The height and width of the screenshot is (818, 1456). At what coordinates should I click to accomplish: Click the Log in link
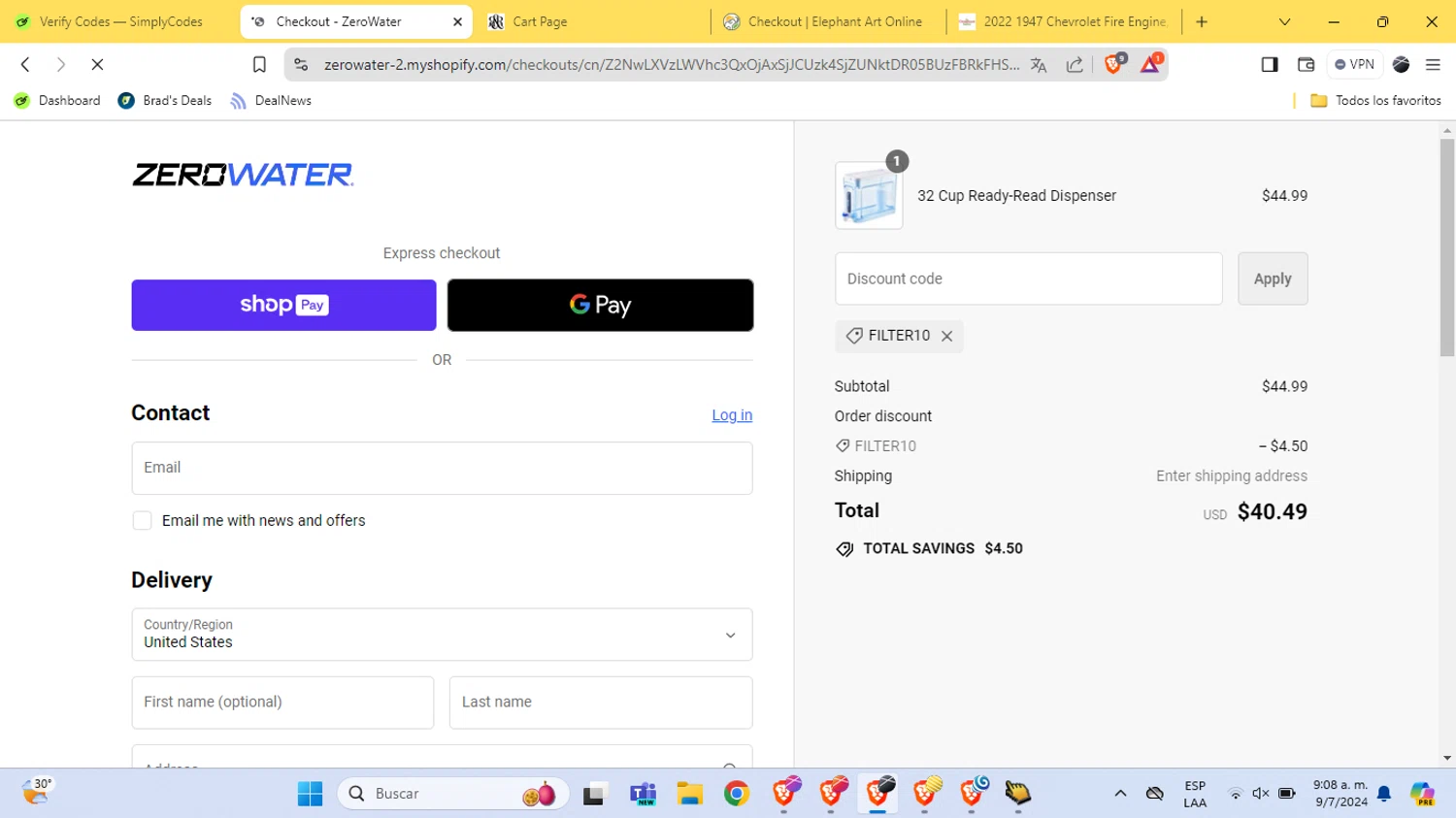point(732,415)
